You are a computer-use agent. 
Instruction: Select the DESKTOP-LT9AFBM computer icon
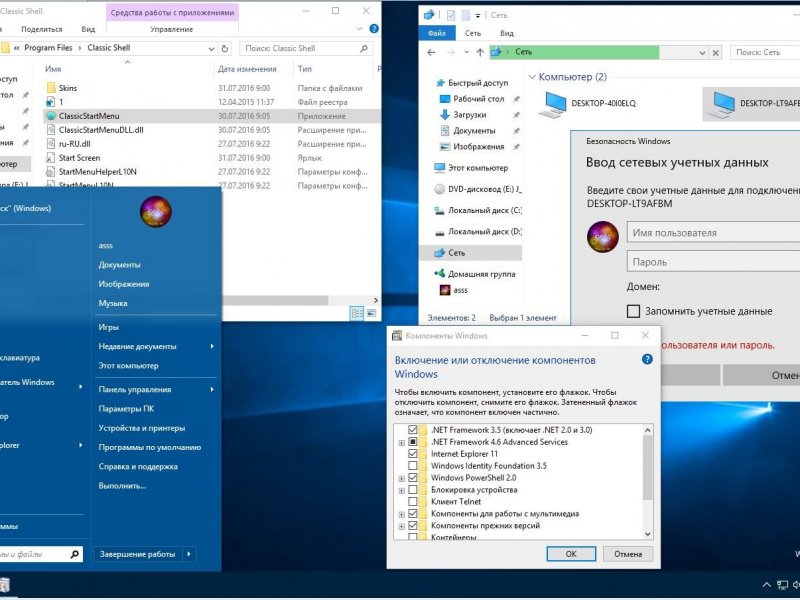721,105
